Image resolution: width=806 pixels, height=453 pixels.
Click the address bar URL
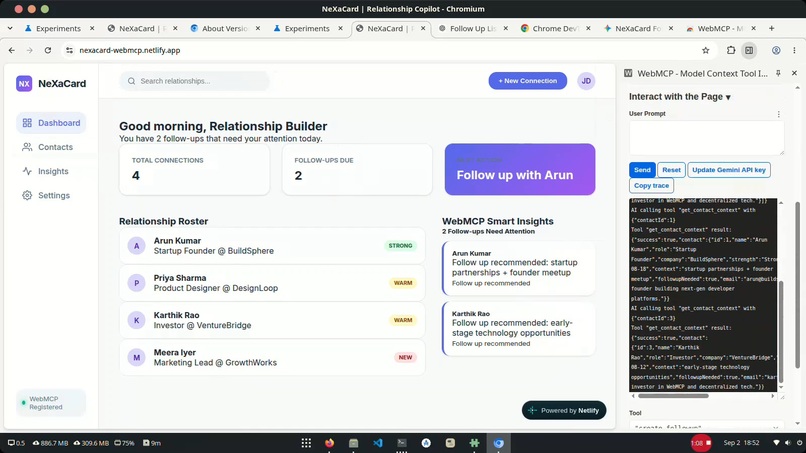(x=130, y=50)
